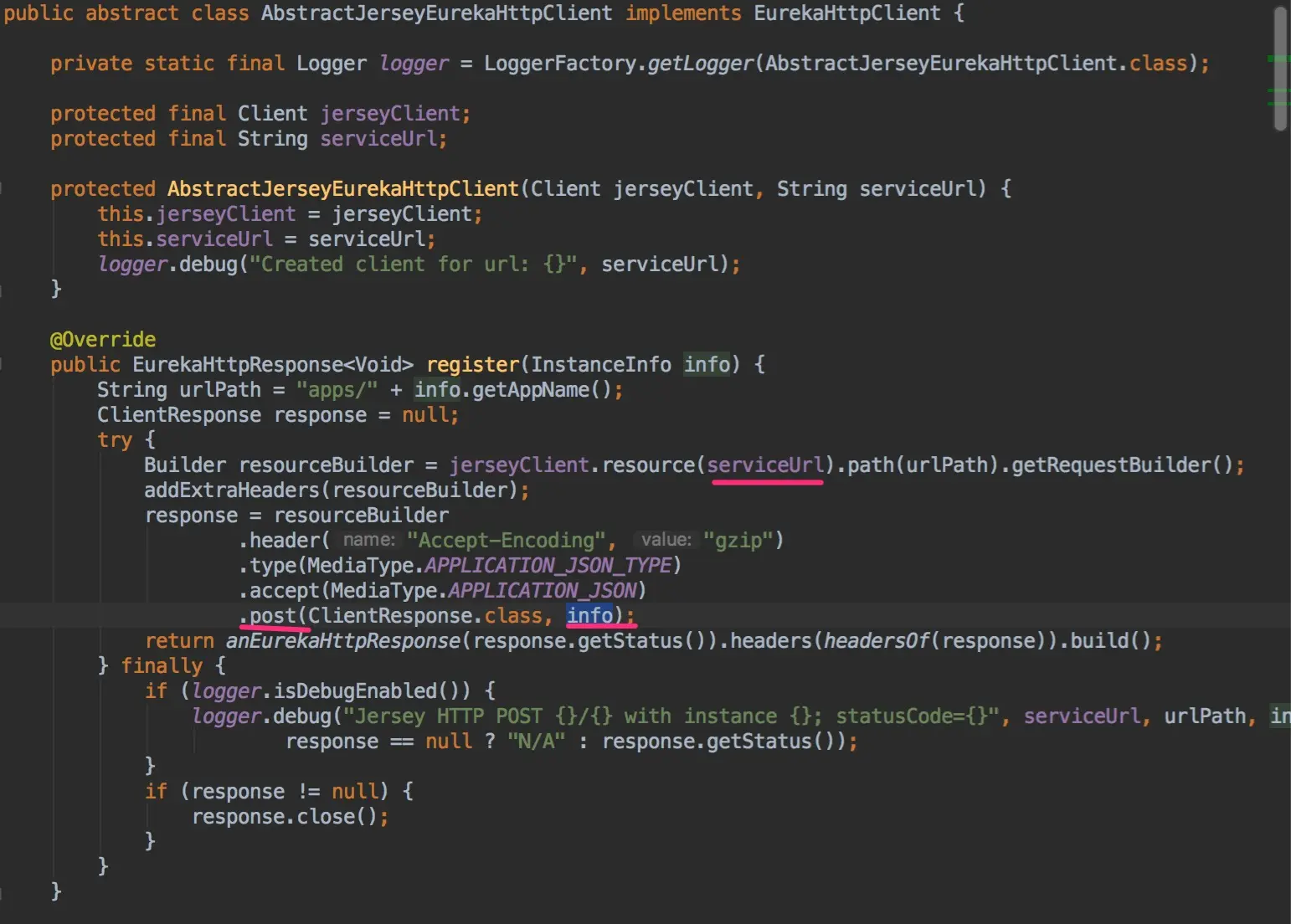Screen dimensions: 1291x924
Task: Click the APPLICATION_JSON_TYPE constant
Action: [x=548, y=566]
